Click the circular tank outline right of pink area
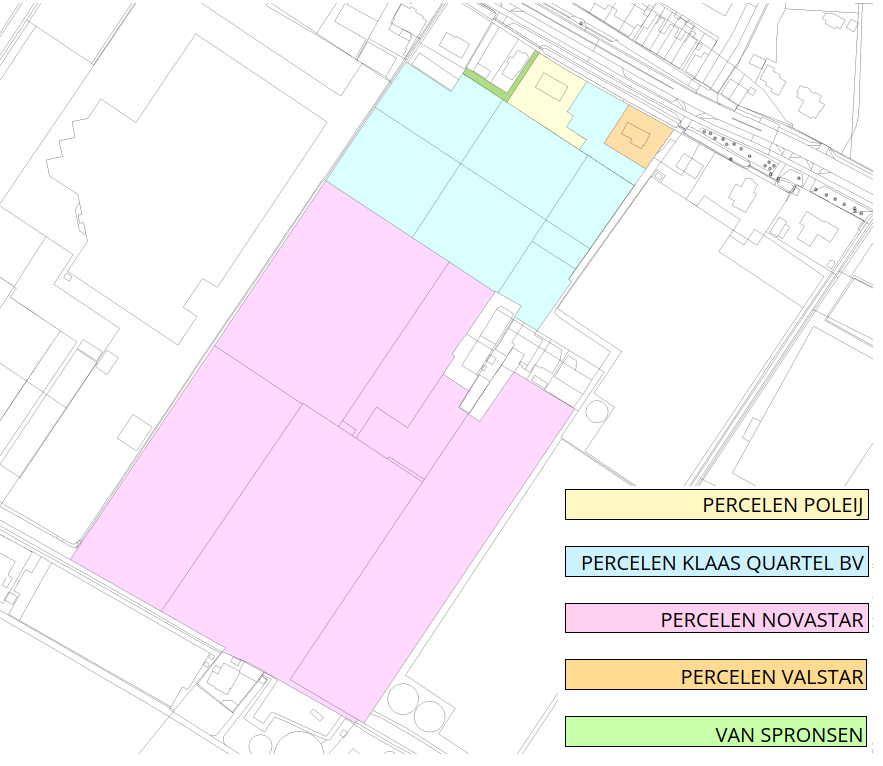Image resolution: width=883 pixels, height=766 pixels. (597, 411)
